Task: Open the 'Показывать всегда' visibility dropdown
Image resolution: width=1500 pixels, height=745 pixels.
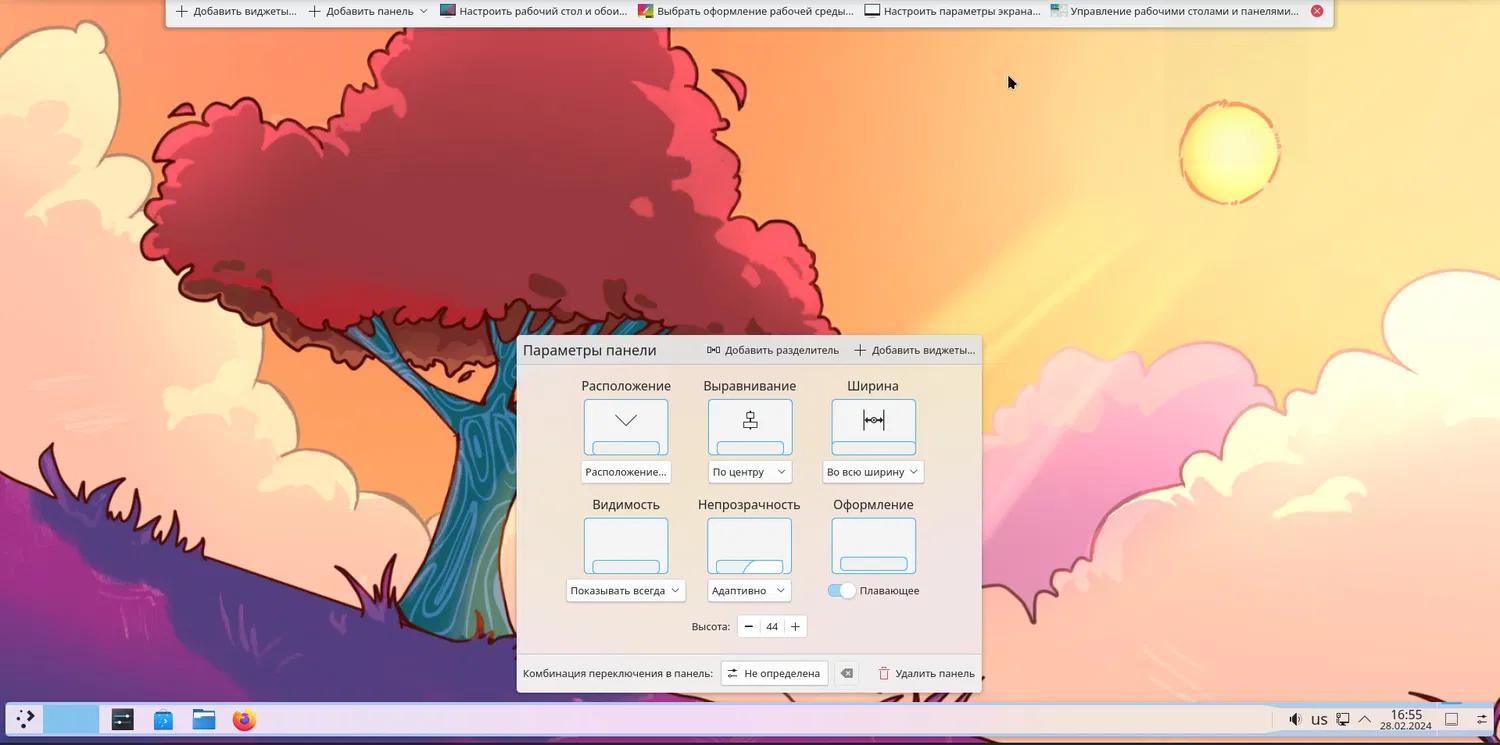Action: pyautogui.click(x=626, y=591)
